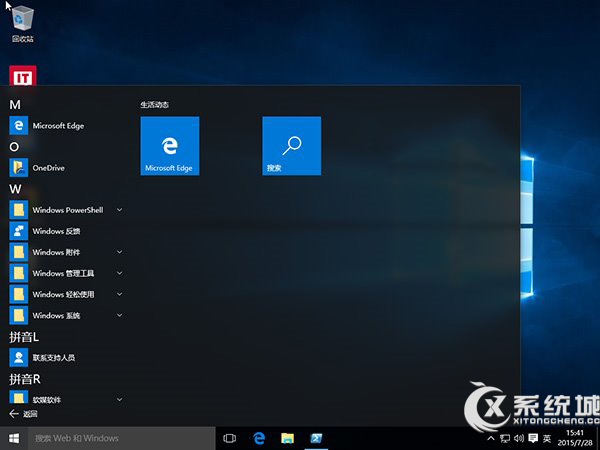The image size is (600, 450).
Task: Click the Windows 管理工具 folder icon
Action: (18, 273)
